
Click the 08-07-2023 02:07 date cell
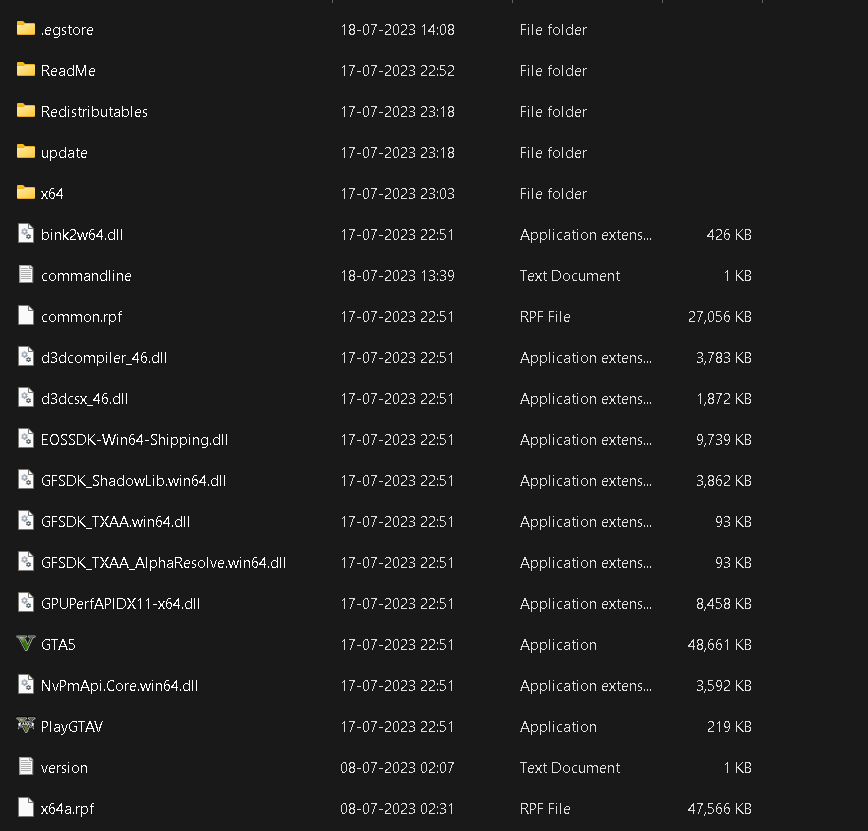pyautogui.click(x=397, y=768)
